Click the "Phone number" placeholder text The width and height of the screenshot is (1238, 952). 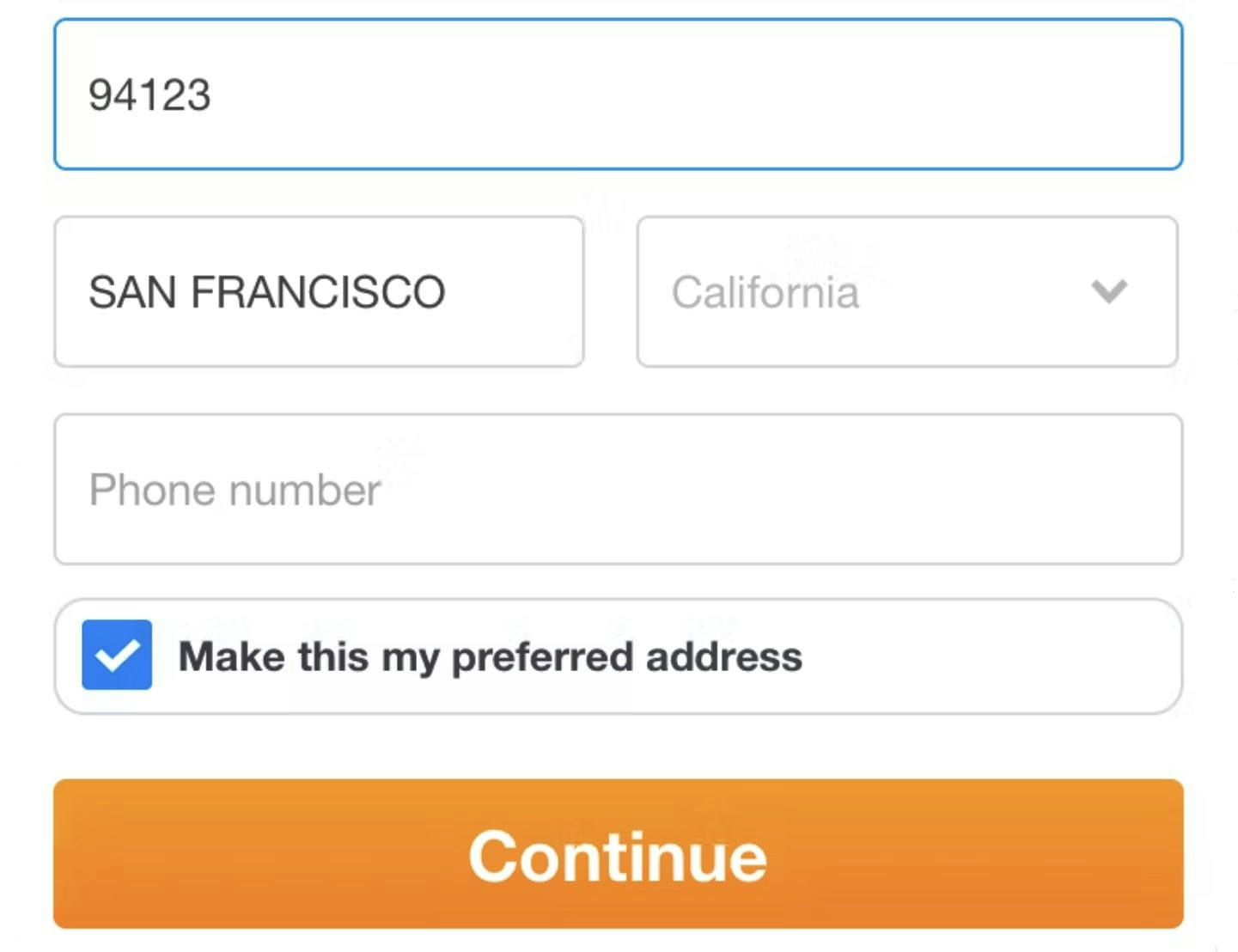click(235, 490)
